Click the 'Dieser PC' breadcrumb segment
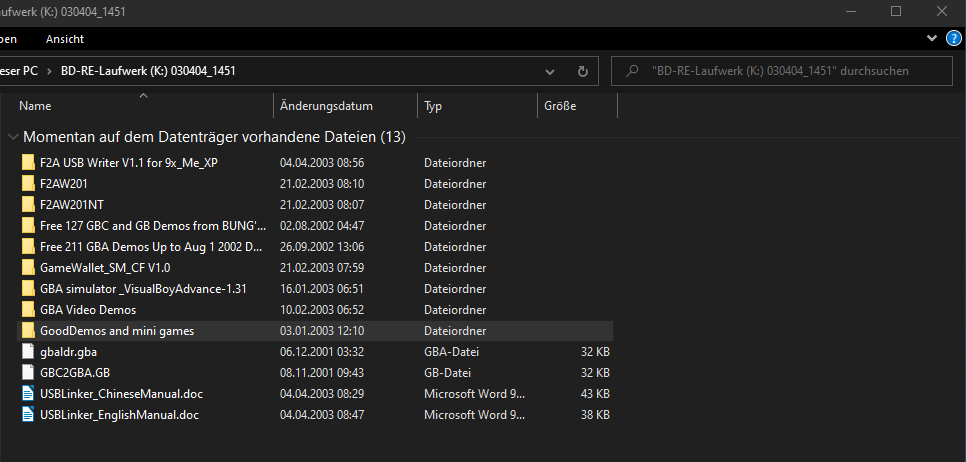Image resolution: width=966 pixels, height=462 pixels. tap(19, 71)
